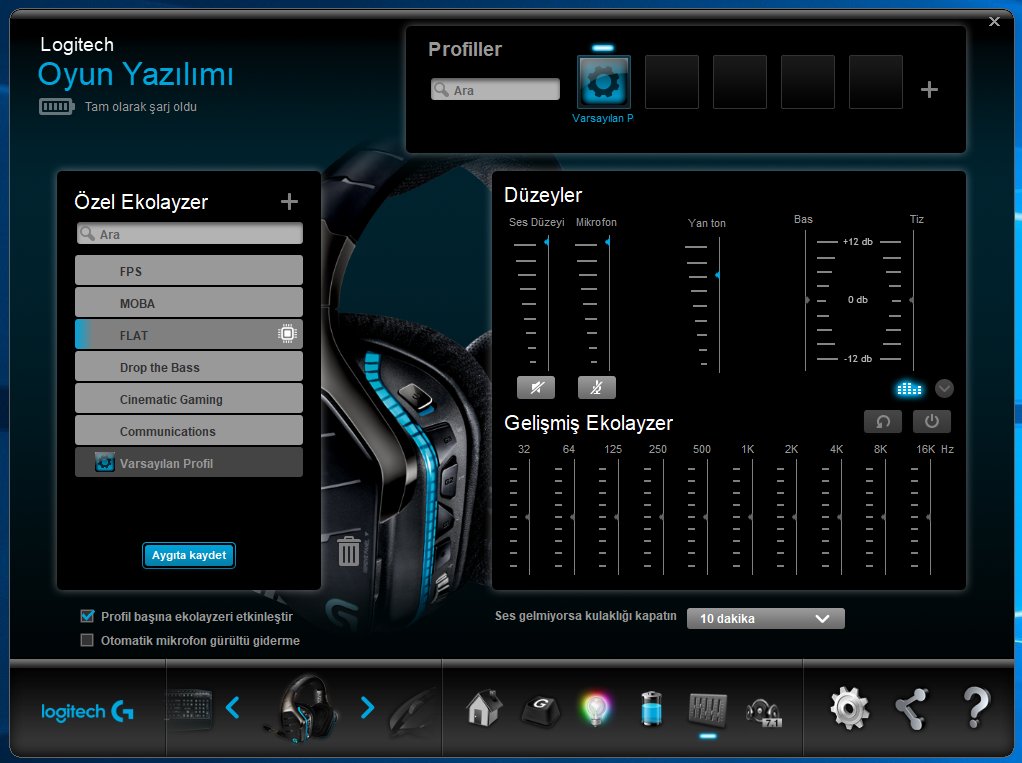
Task: Select the Drop the Bass preset
Action: 189,366
